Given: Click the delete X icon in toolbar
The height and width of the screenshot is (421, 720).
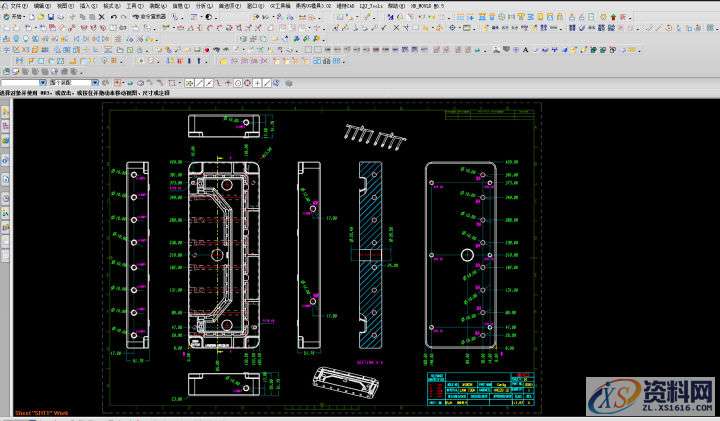Looking at the screenshot, I should 102,17.
